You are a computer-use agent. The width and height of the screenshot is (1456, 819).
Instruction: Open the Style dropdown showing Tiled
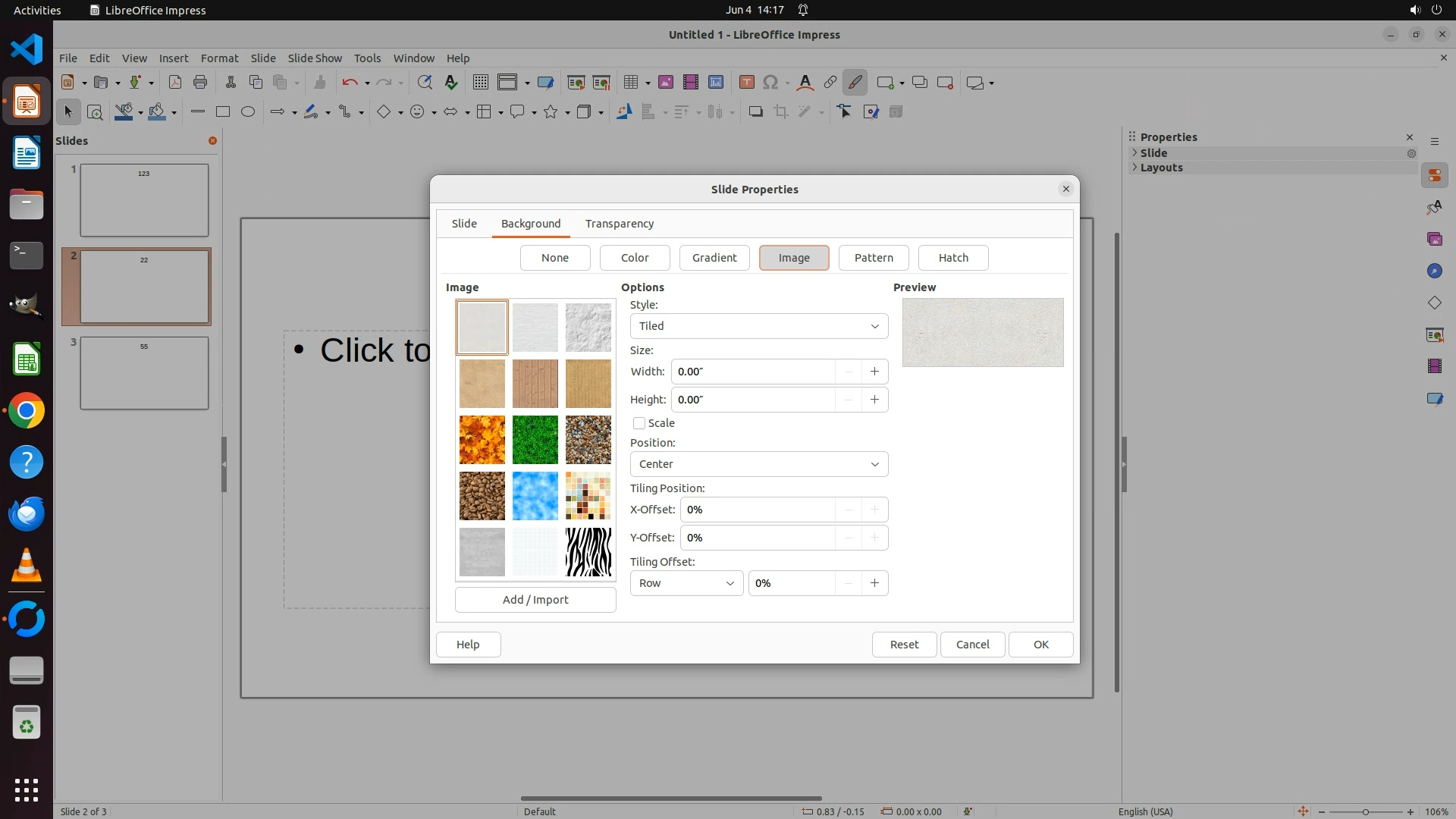pos(758,326)
